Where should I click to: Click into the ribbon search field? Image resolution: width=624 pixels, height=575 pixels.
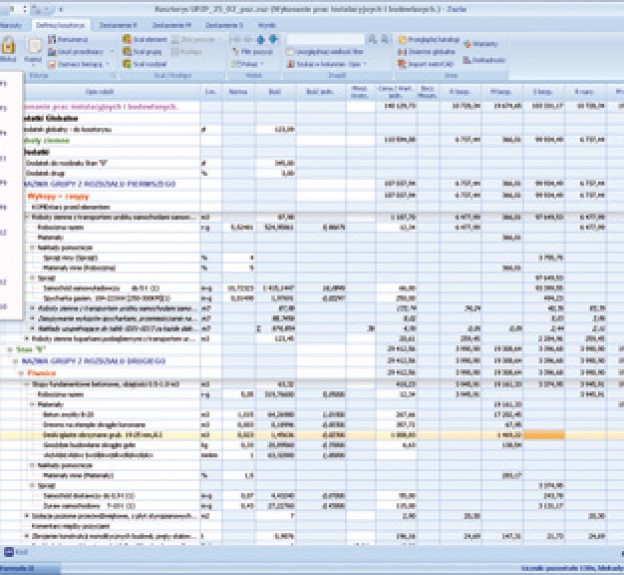[325, 39]
